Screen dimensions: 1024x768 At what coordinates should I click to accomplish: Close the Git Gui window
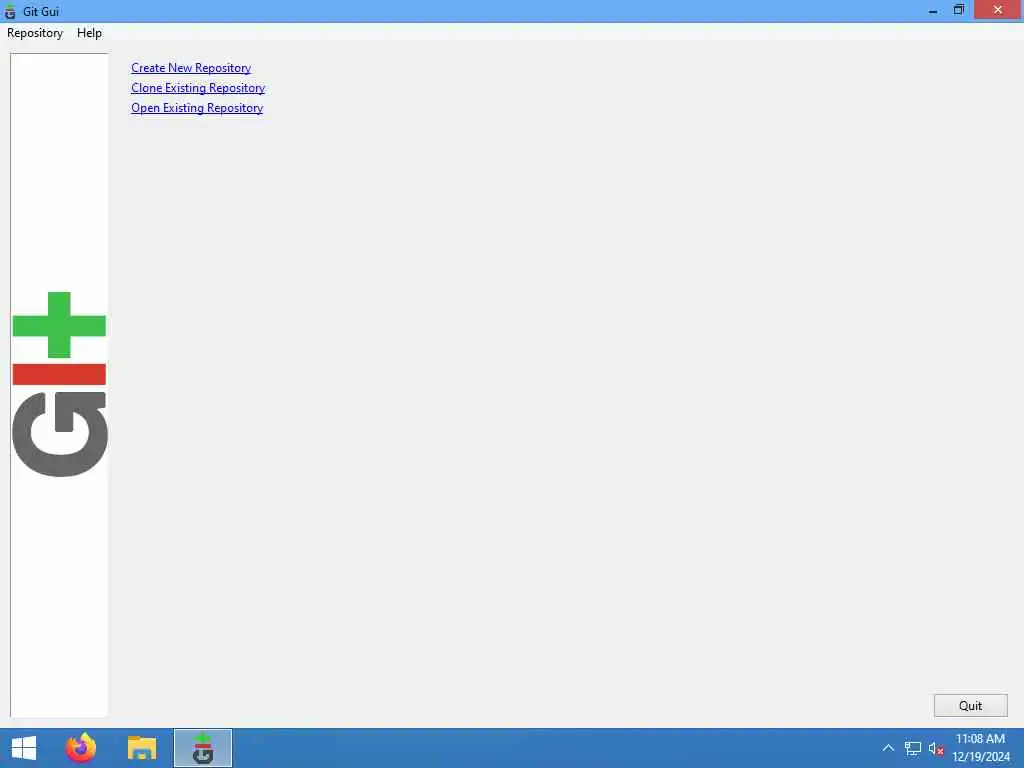pyautogui.click(x=998, y=10)
